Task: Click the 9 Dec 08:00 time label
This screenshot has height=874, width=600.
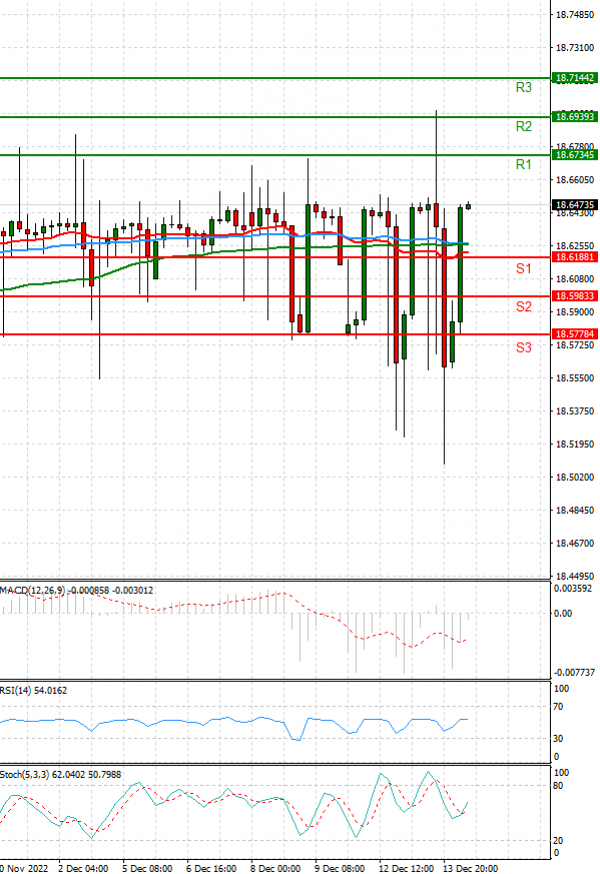Action: coord(340,868)
